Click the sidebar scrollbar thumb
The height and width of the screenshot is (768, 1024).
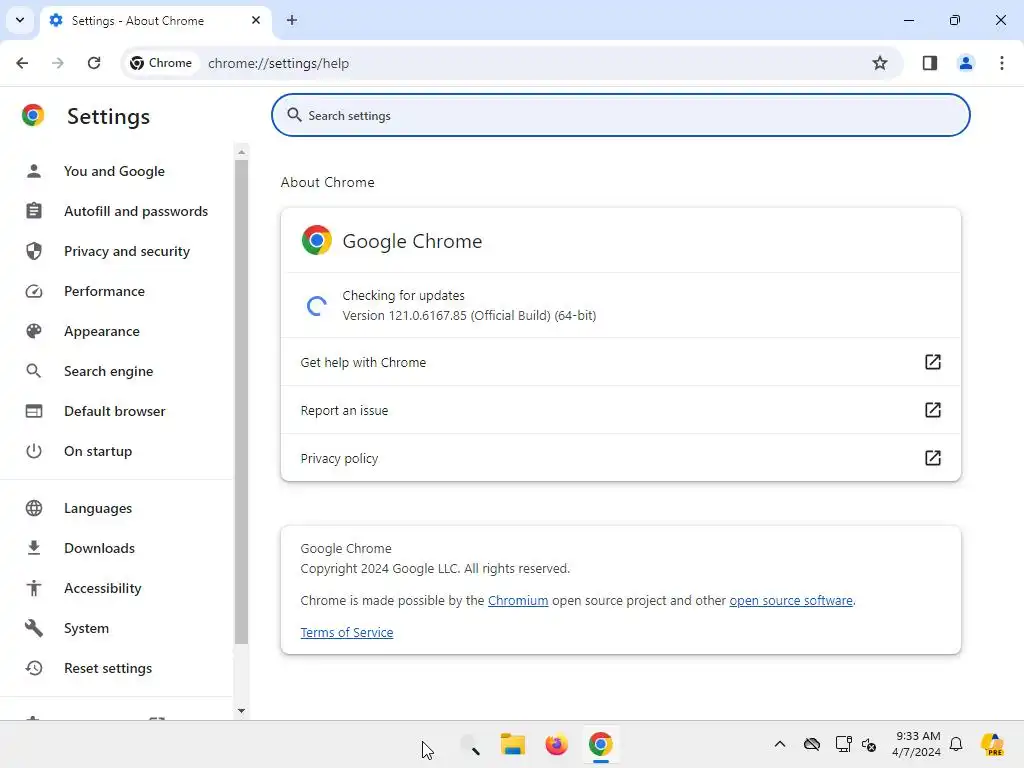tap(242, 402)
